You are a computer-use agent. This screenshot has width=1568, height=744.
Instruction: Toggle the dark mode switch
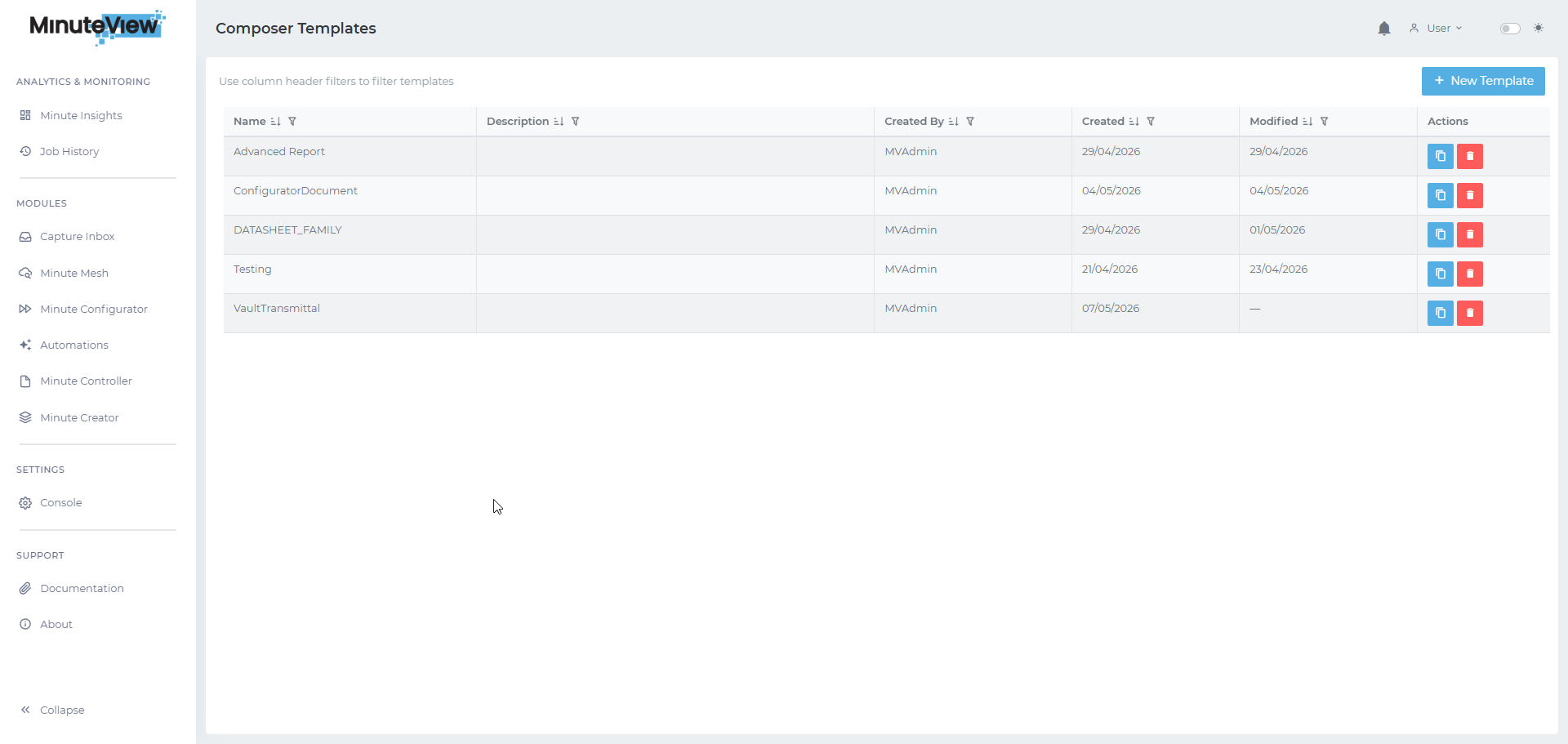coord(1510,29)
